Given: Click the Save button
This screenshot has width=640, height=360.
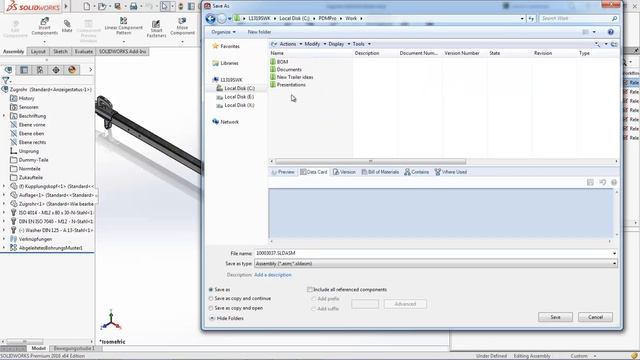Looking at the screenshot, I should coord(555,317).
